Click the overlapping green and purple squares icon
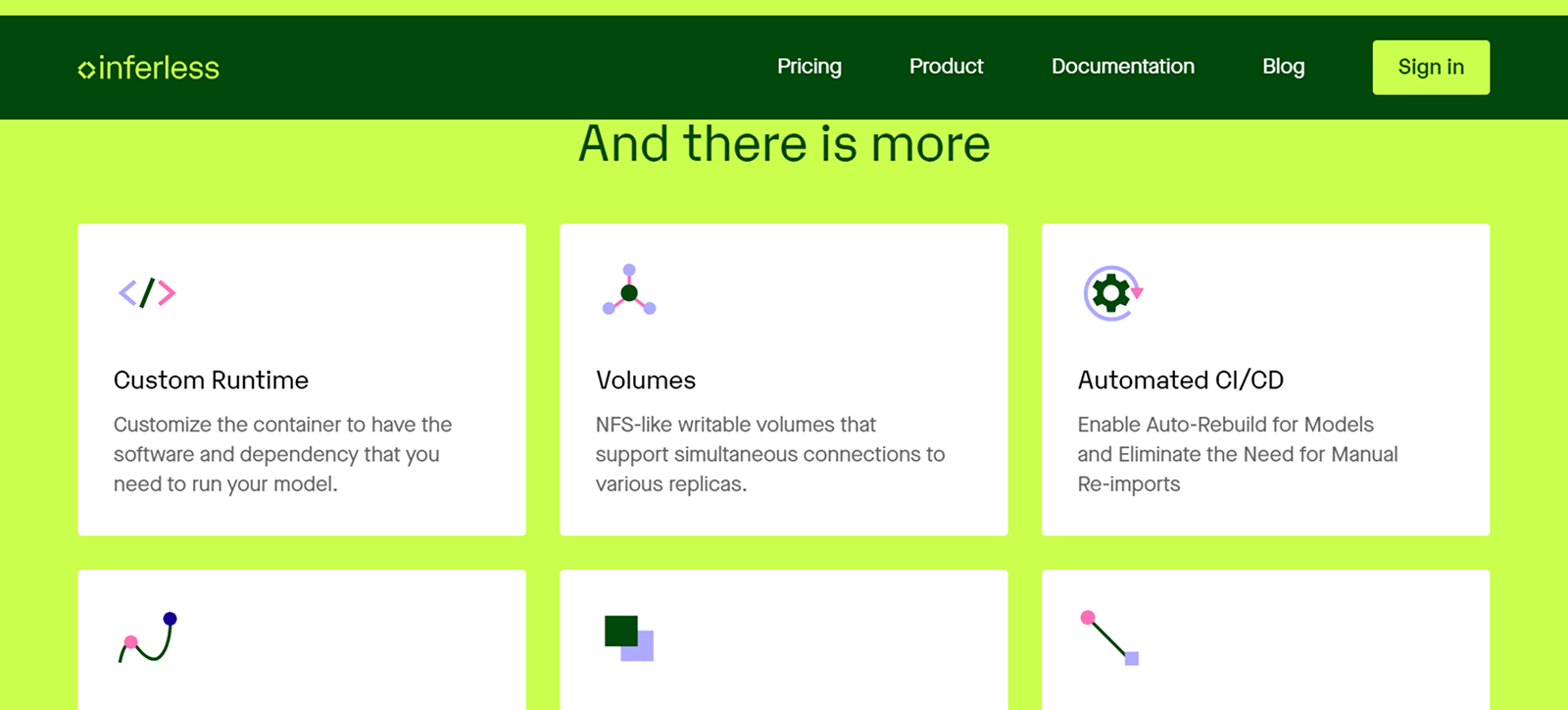This screenshot has height=710, width=1568. [x=629, y=638]
